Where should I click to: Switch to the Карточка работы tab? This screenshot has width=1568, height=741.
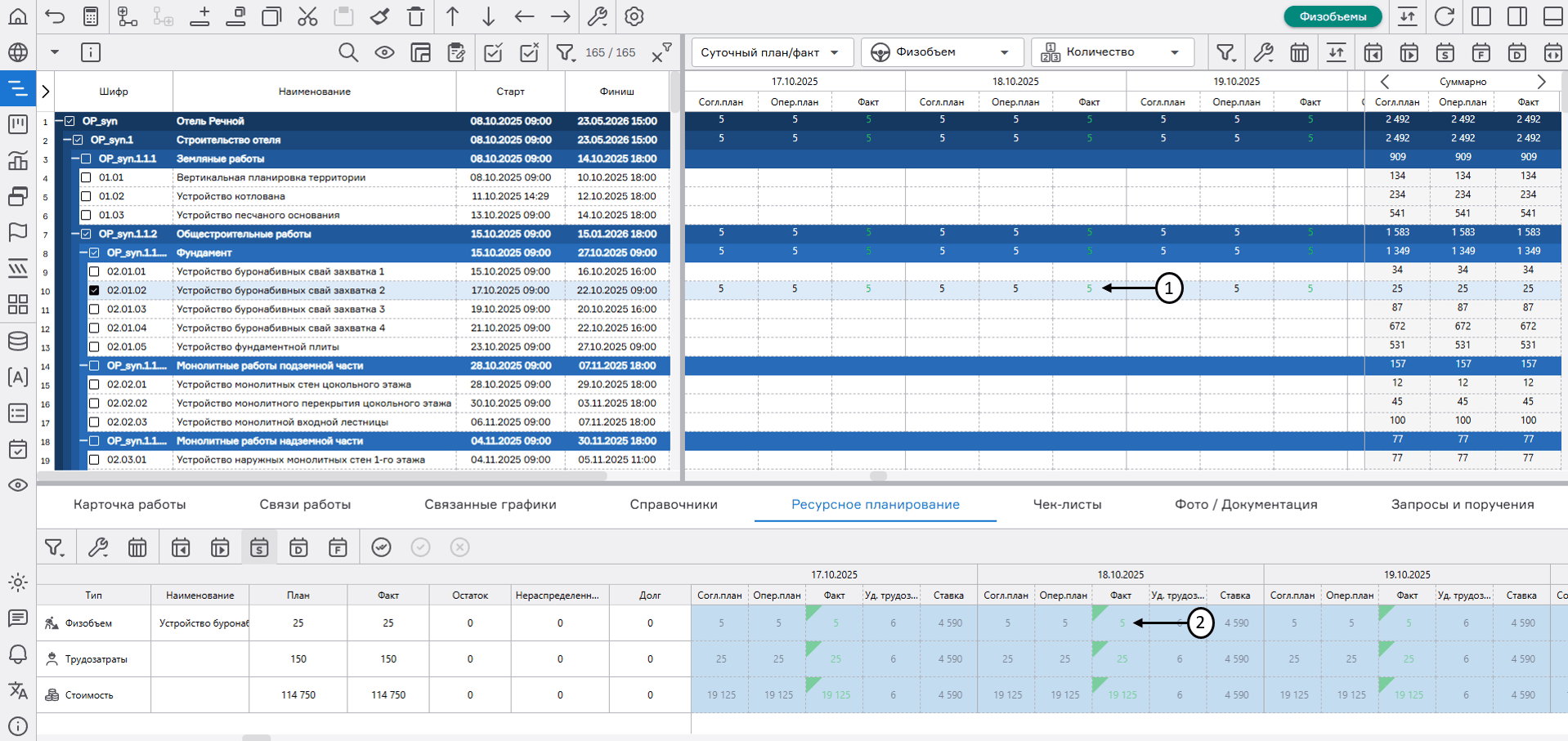click(129, 505)
